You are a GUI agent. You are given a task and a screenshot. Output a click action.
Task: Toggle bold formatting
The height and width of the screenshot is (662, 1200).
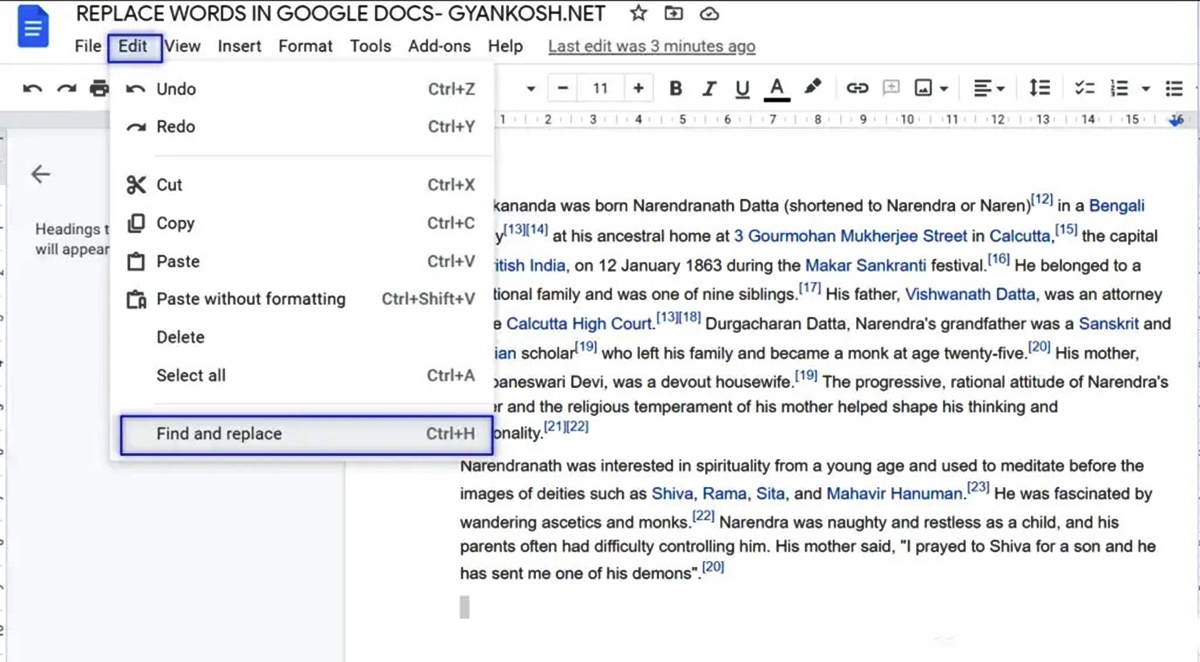click(676, 88)
